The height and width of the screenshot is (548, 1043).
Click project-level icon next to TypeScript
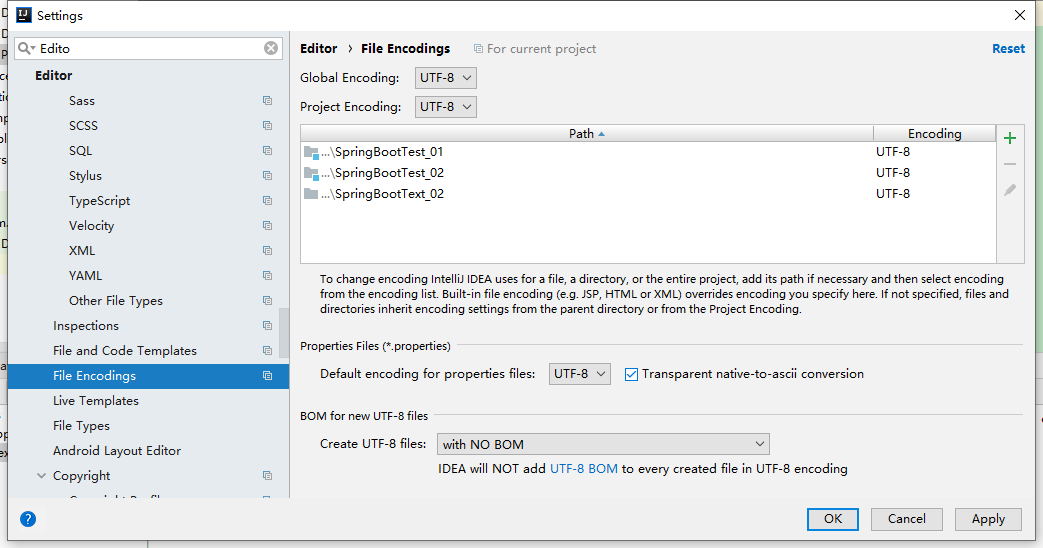coord(267,200)
